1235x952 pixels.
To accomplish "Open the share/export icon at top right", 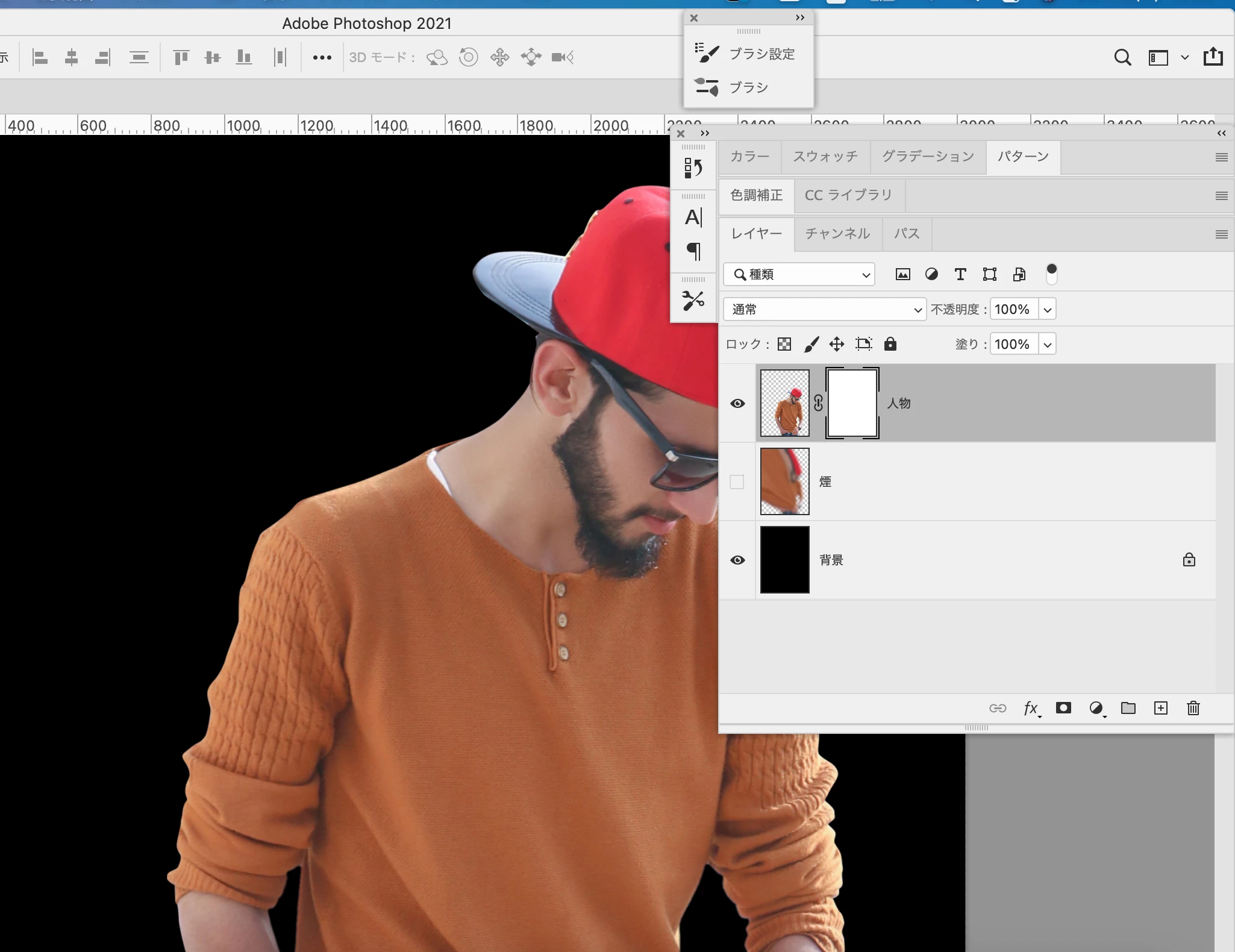I will 1213,57.
